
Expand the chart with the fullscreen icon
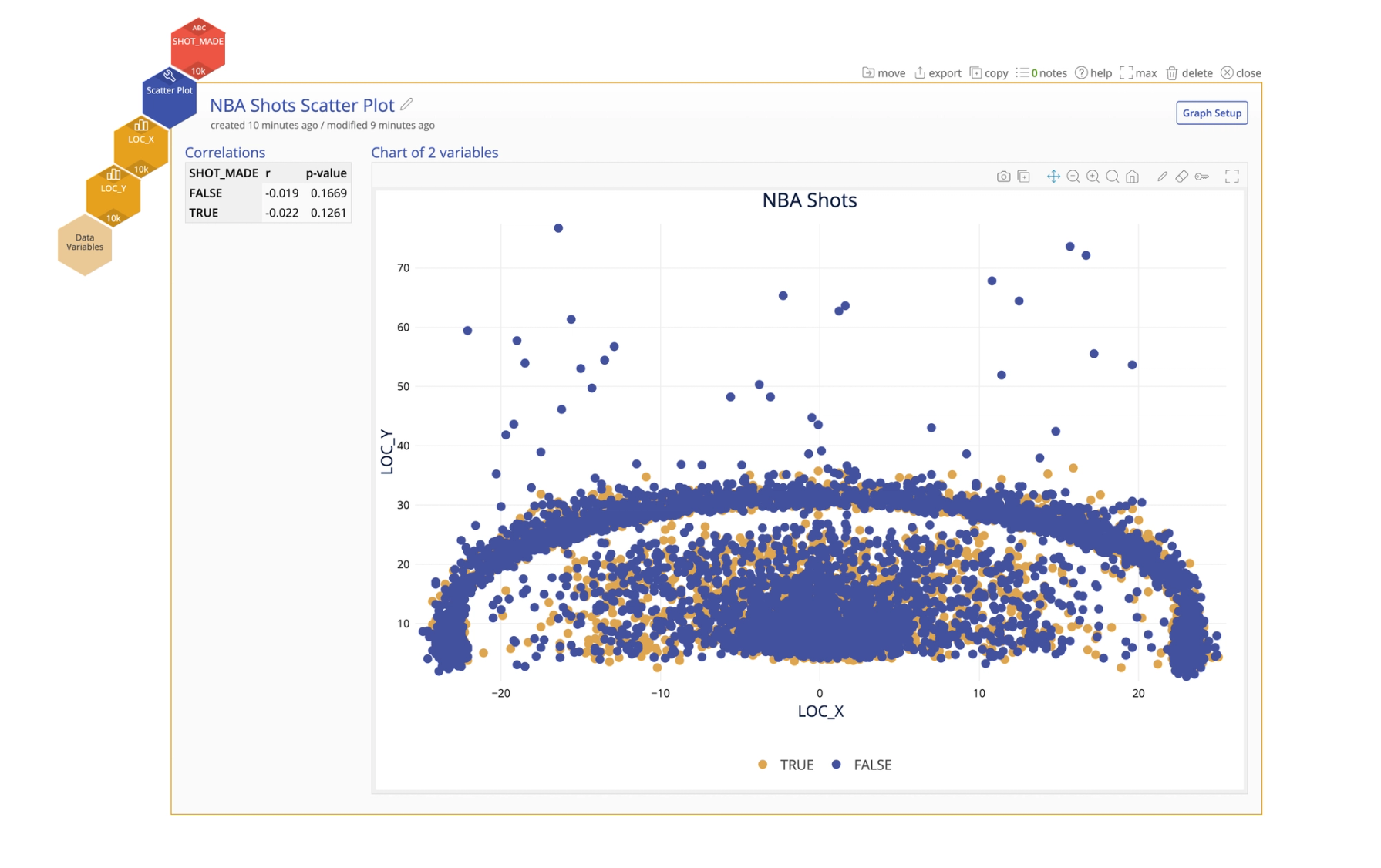tap(1232, 177)
